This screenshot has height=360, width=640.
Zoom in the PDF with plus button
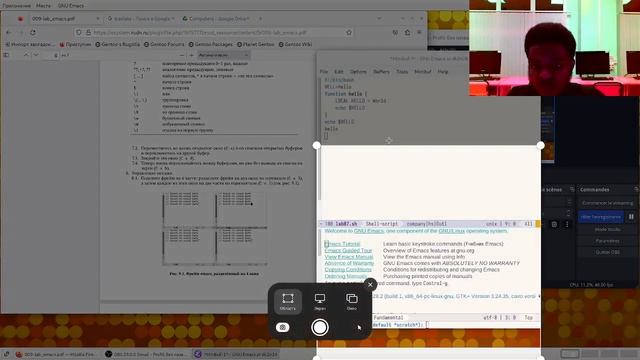click(191, 55)
